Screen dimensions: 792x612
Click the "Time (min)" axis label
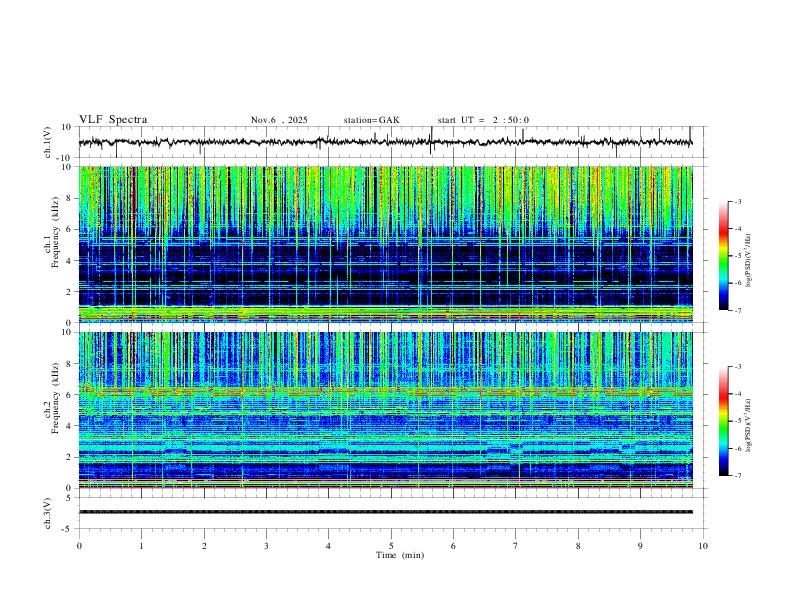tap(400, 555)
